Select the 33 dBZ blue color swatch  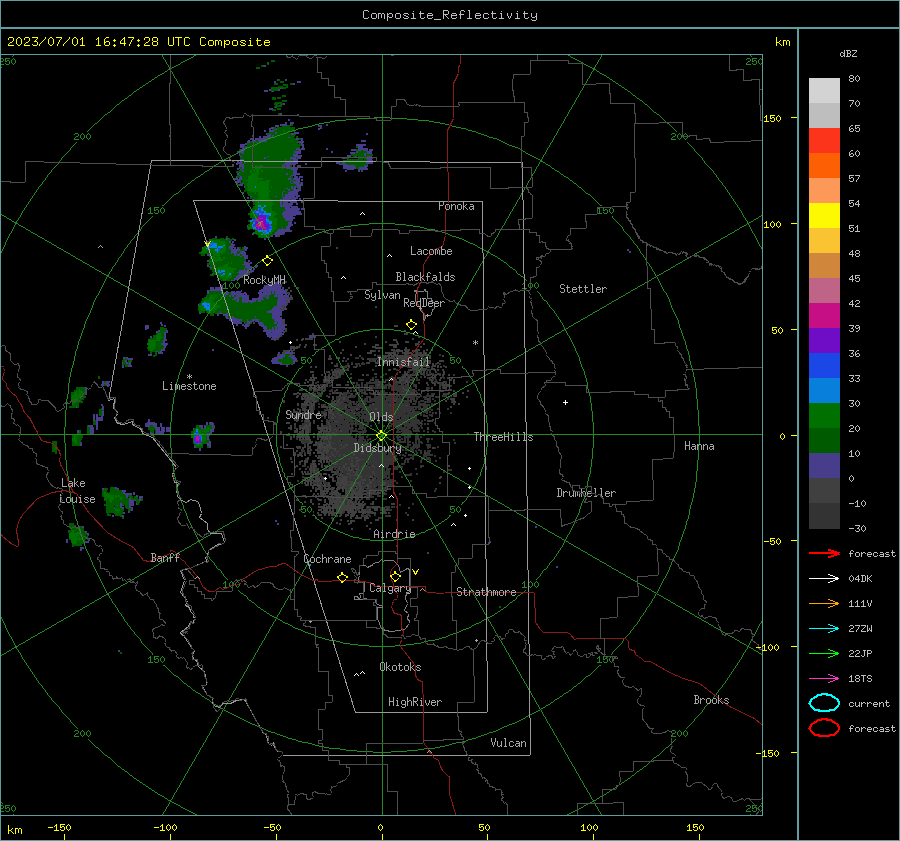(824, 365)
